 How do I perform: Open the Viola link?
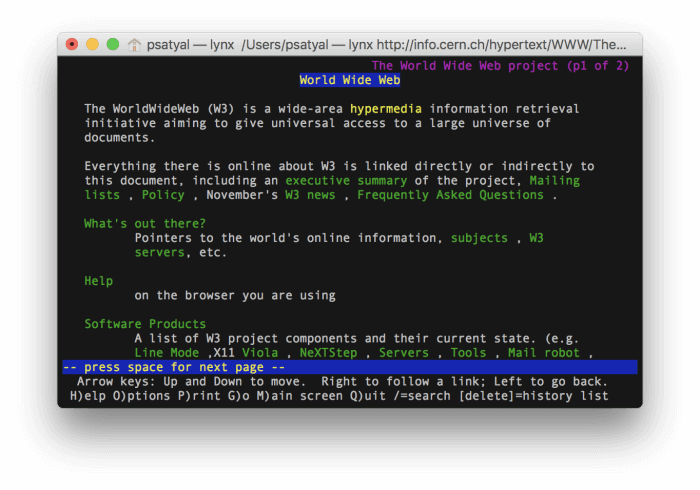coord(260,353)
